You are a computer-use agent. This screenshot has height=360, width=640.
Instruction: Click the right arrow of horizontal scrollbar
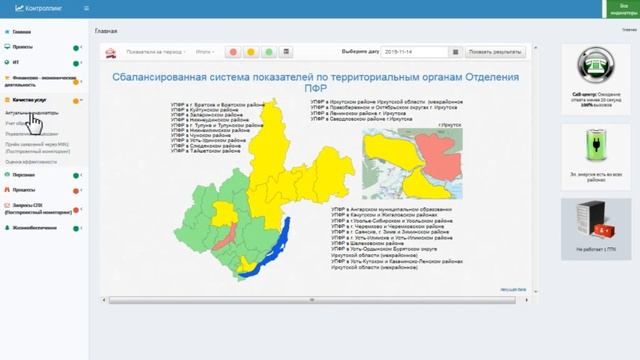coord(527,300)
